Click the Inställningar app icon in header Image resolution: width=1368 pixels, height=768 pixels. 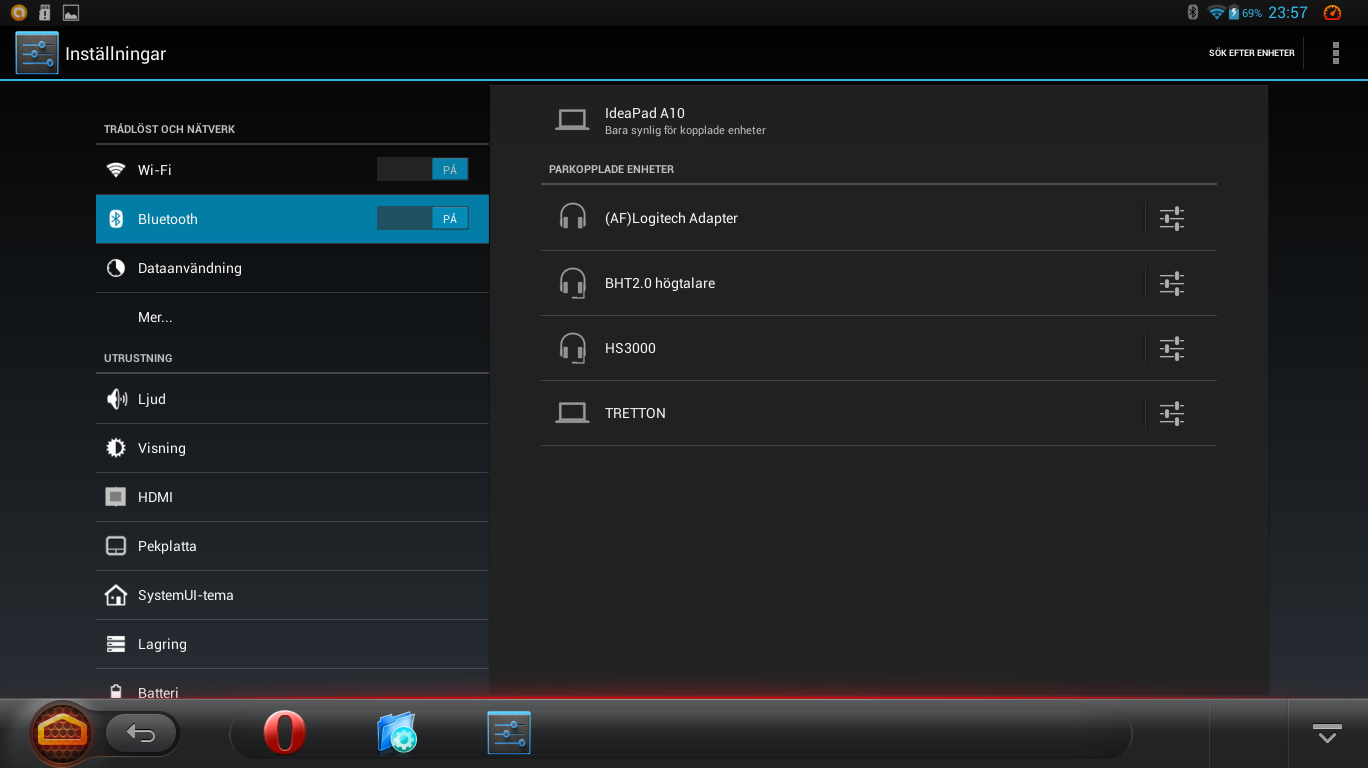tap(37, 53)
